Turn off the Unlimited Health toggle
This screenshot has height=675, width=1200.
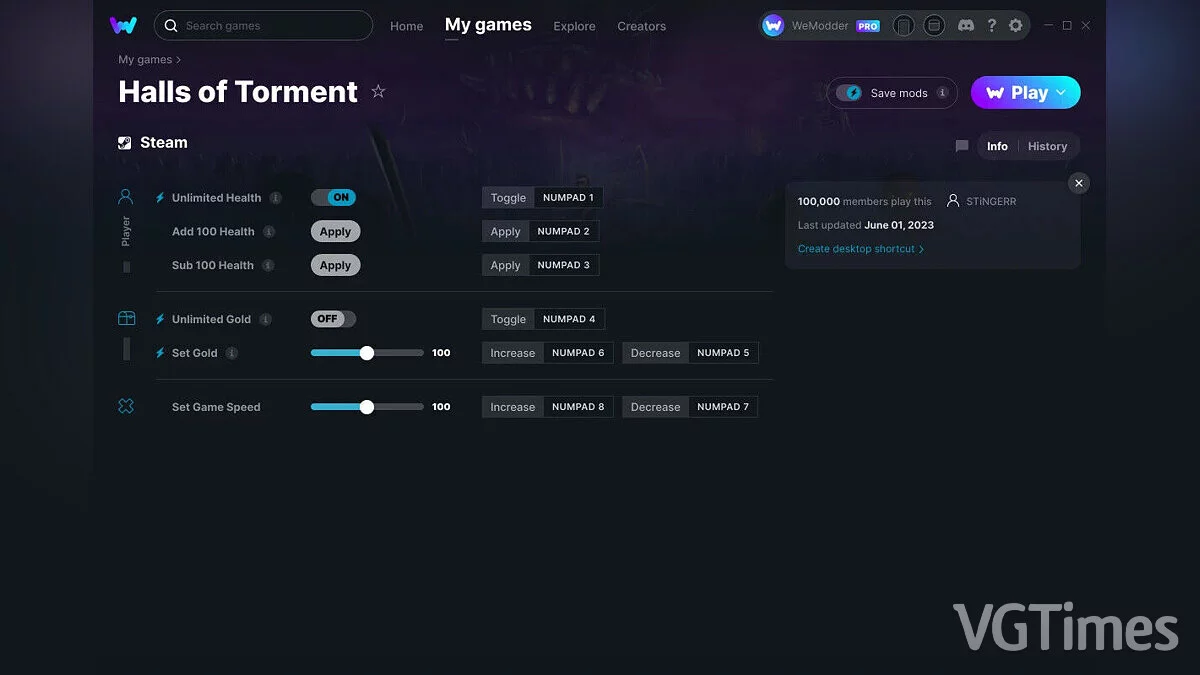(333, 198)
